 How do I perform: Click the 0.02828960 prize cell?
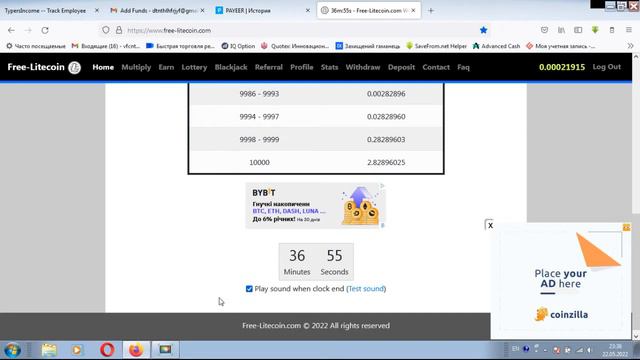coord(386,117)
